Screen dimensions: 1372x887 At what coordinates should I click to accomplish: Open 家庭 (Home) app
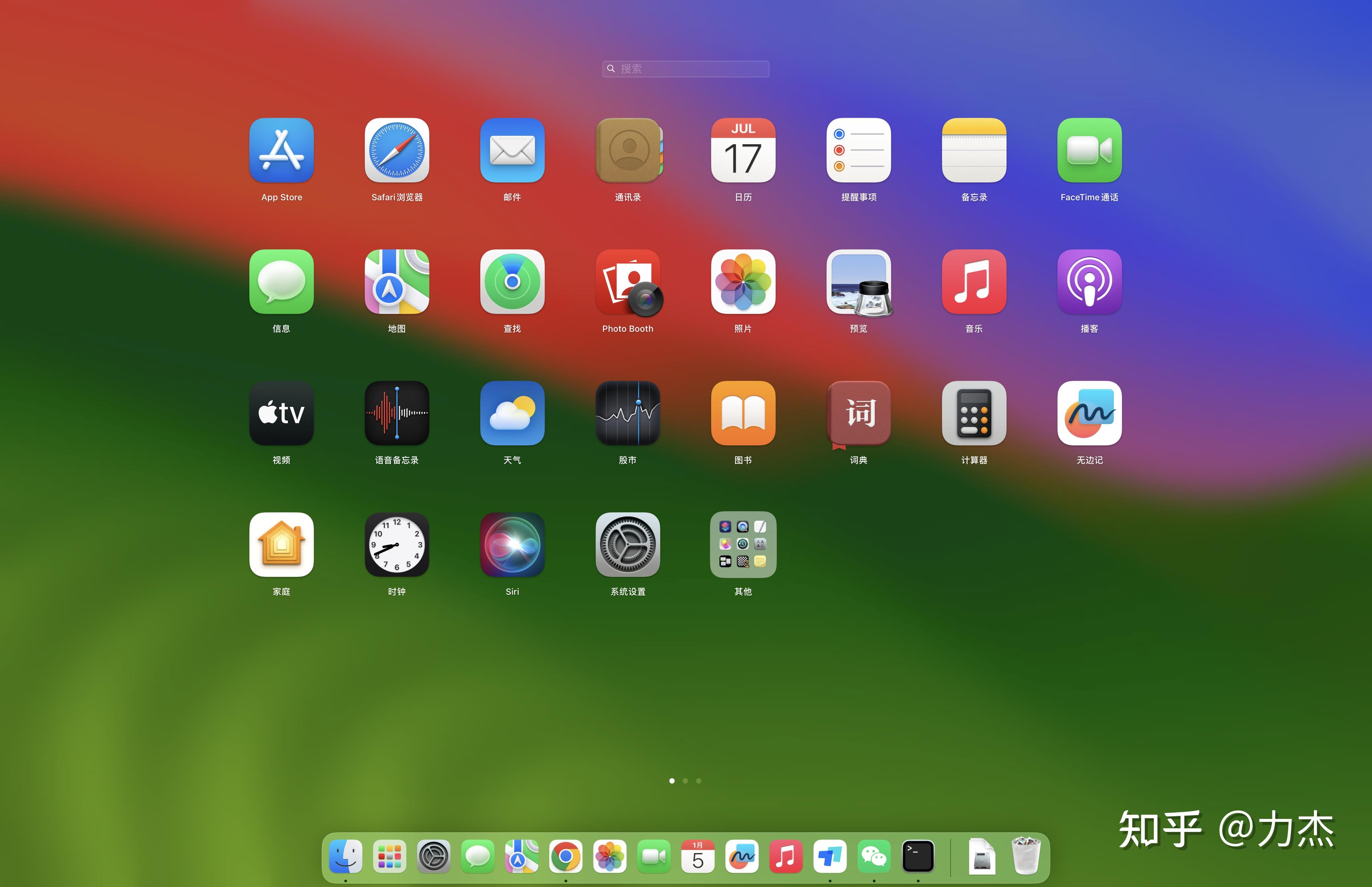(282, 544)
